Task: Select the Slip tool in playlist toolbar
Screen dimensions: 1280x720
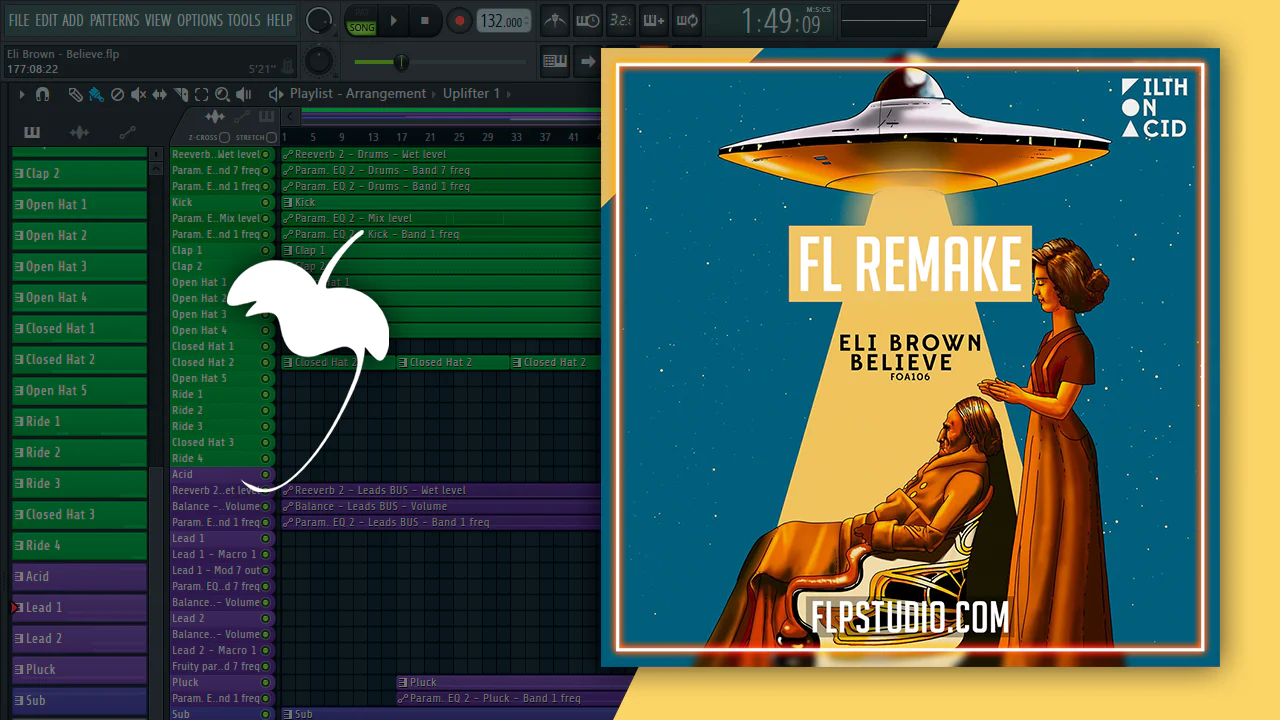Action: [x=160, y=94]
